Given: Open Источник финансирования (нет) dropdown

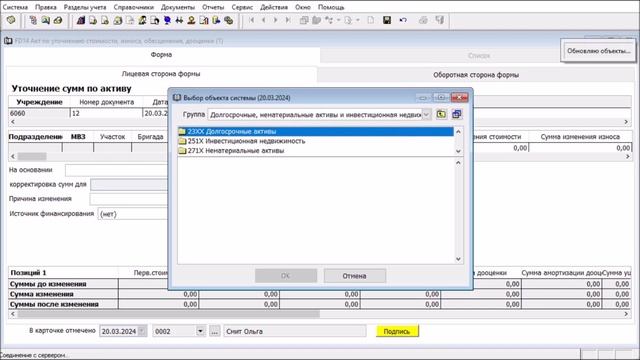Looking at the screenshot, I should pyautogui.click(x=133, y=214).
